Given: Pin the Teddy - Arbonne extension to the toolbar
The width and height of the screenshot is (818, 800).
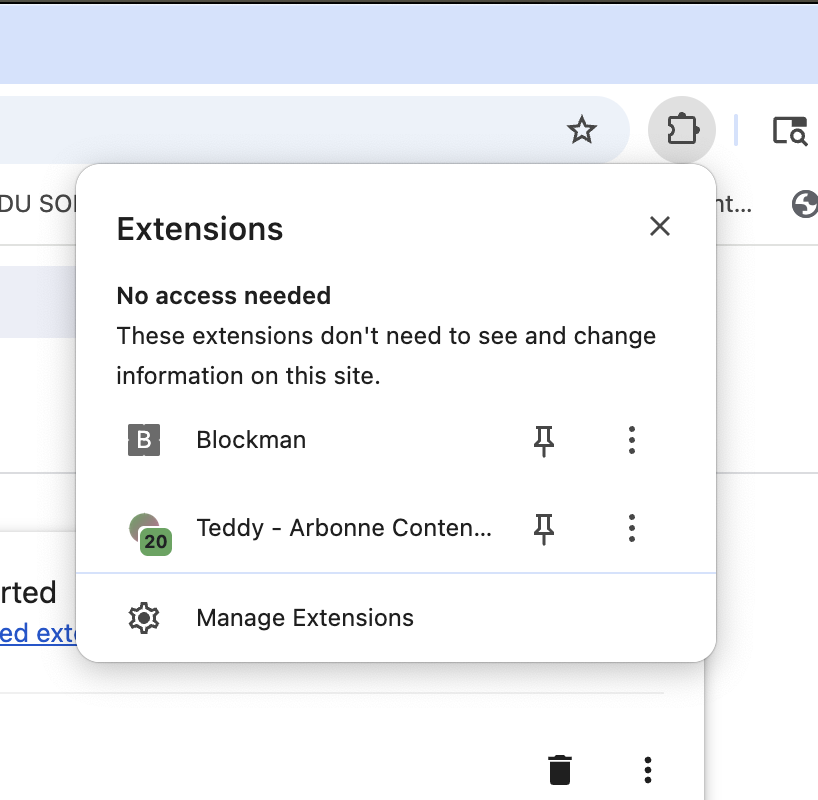Looking at the screenshot, I should pyautogui.click(x=544, y=528).
